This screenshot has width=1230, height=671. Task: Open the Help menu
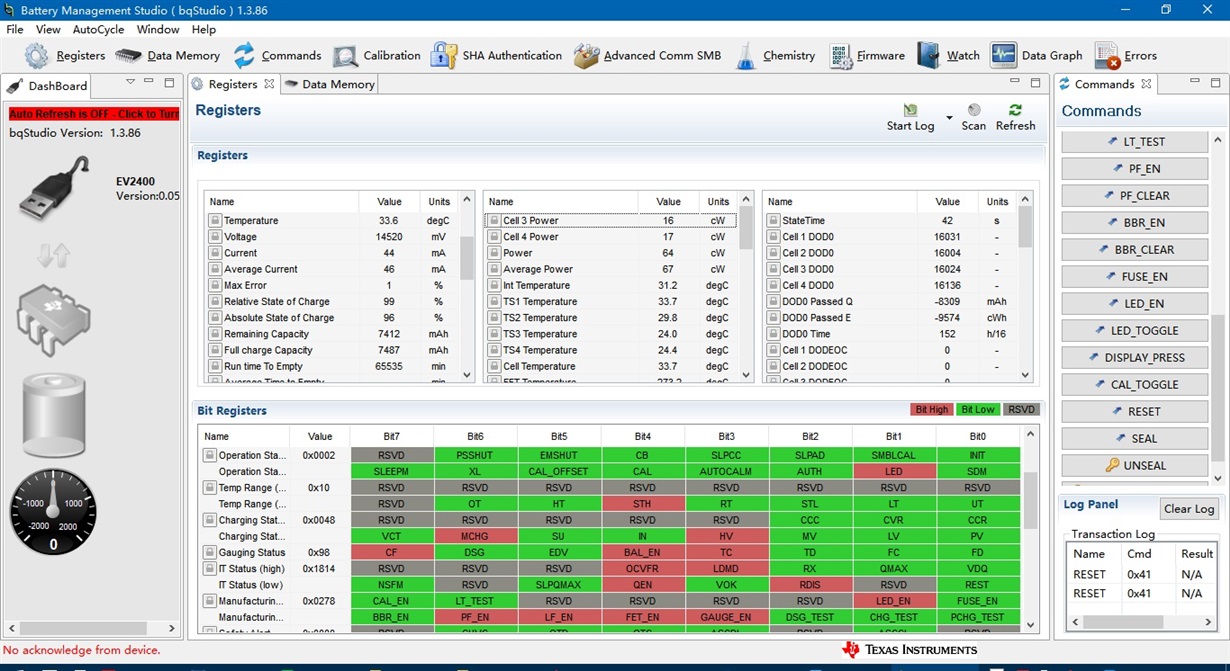(x=204, y=30)
